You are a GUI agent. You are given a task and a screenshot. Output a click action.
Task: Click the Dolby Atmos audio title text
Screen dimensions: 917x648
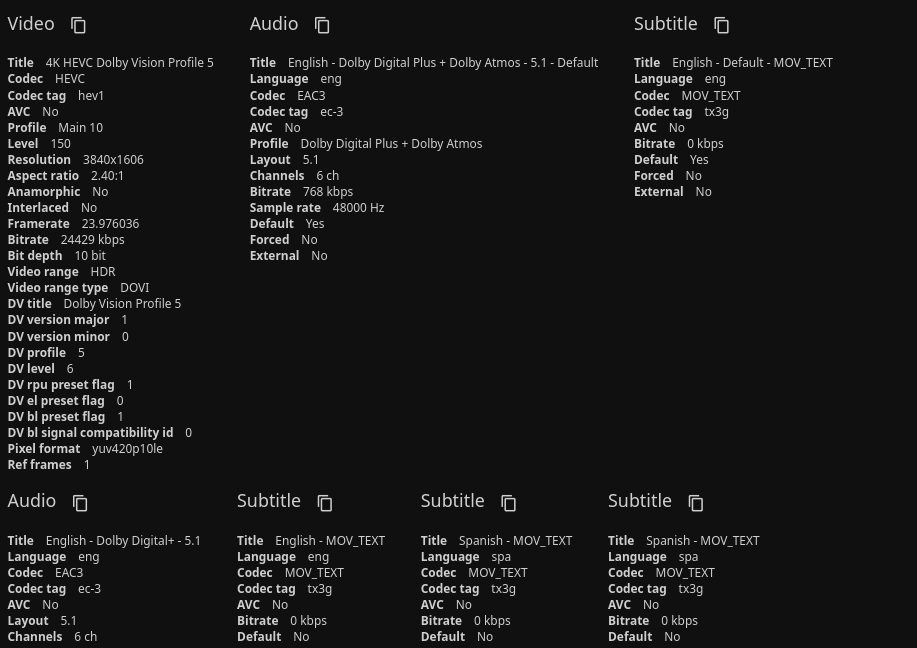pyautogui.click(x=442, y=63)
